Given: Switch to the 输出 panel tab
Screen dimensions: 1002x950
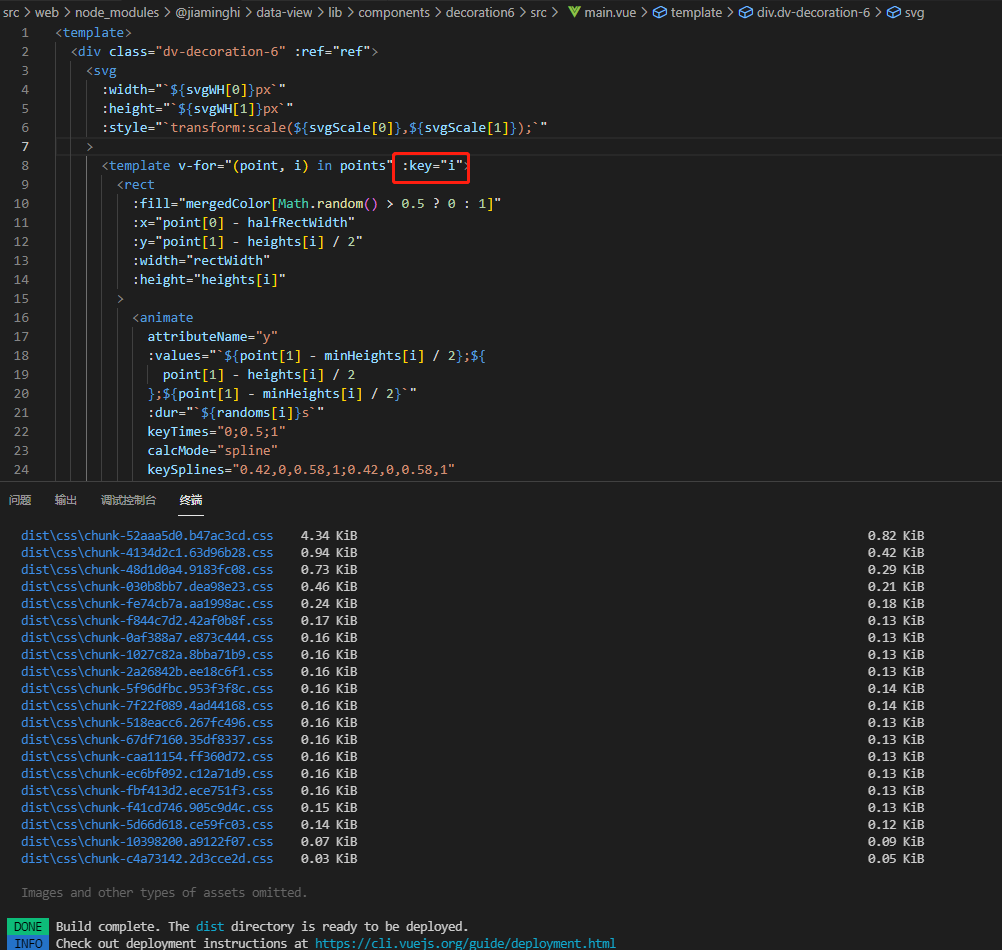Looking at the screenshot, I should pyautogui.click(x=65, y=500).
